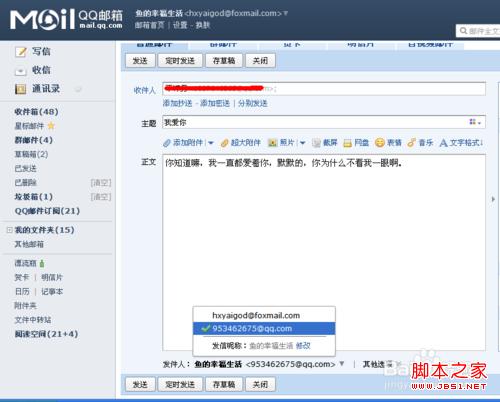The image size is (500, 402).
Task: Select 953462675@qq.com as sender
Action: [x=264, y=329]
